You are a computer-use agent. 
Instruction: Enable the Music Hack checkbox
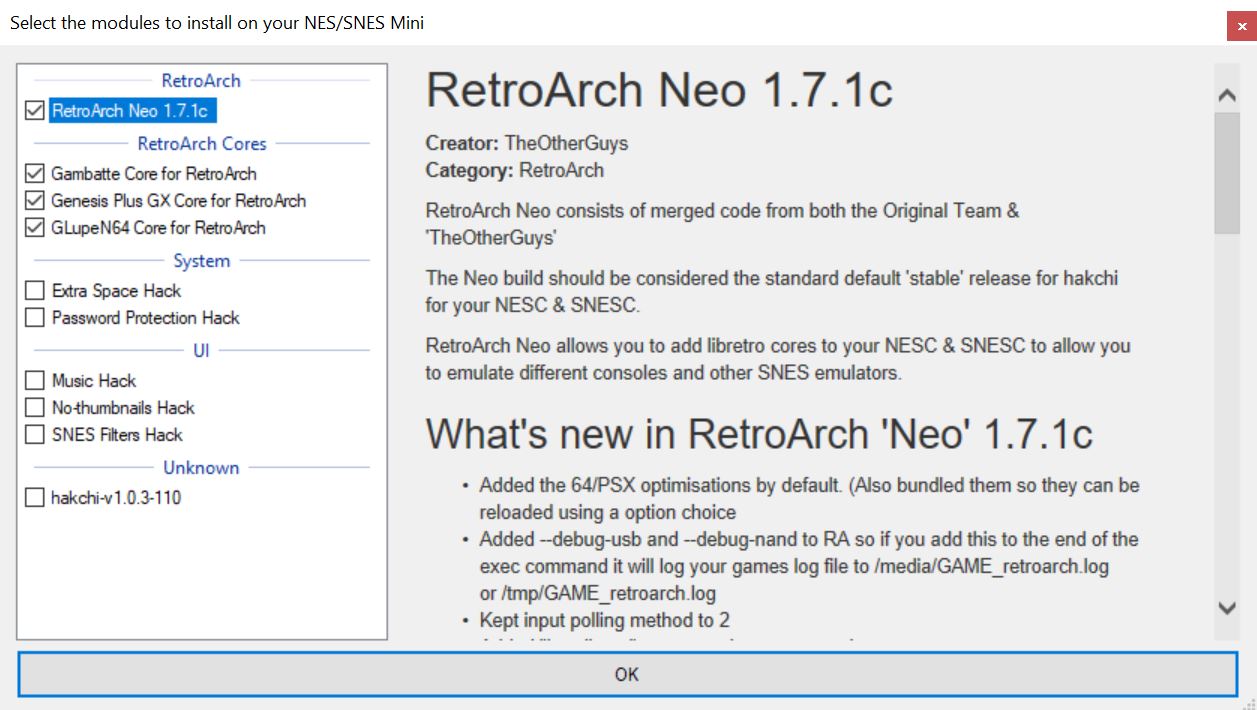coord(35,381)
